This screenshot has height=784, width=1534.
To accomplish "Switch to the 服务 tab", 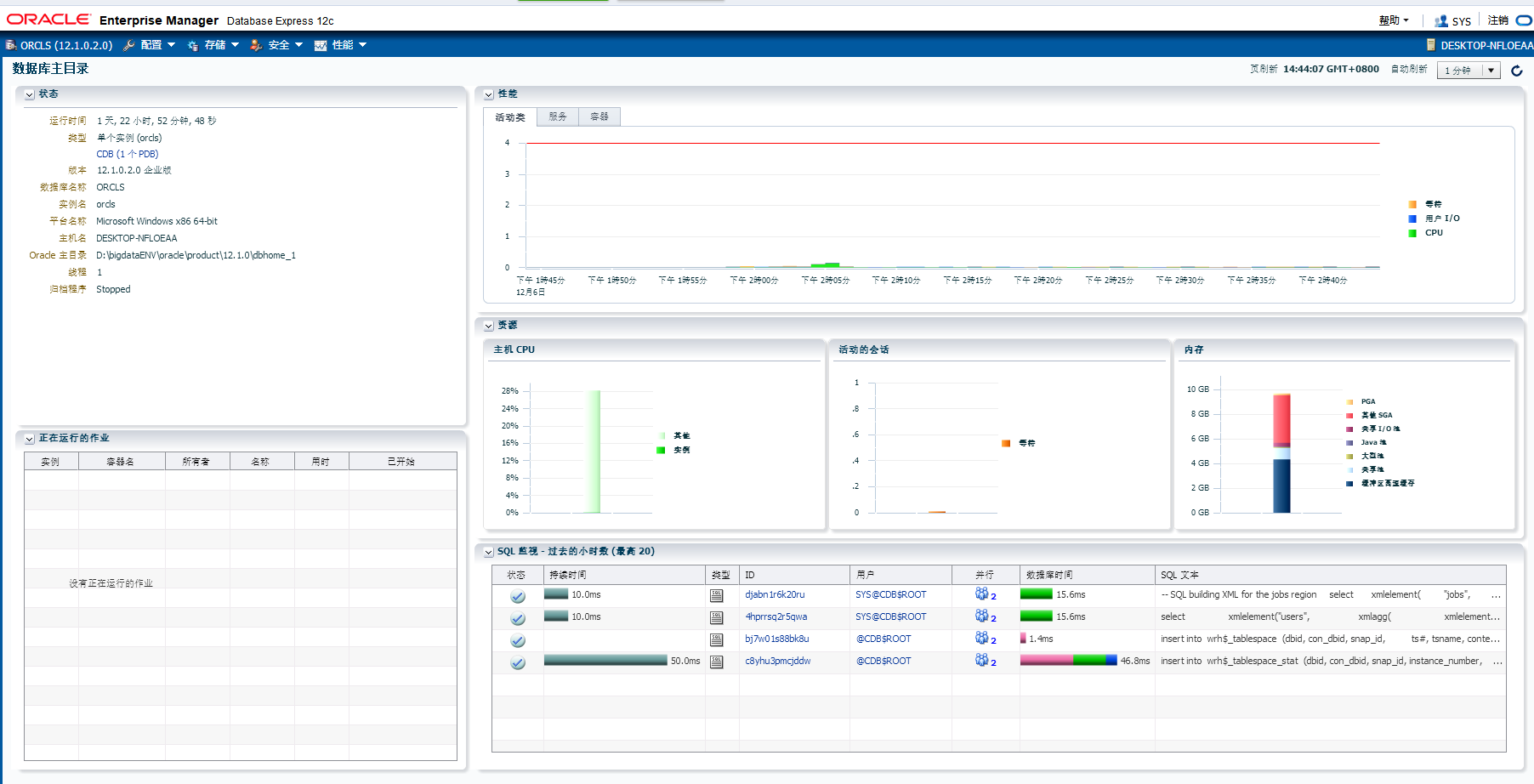I will pyautogui.click(x=557, y=116).
